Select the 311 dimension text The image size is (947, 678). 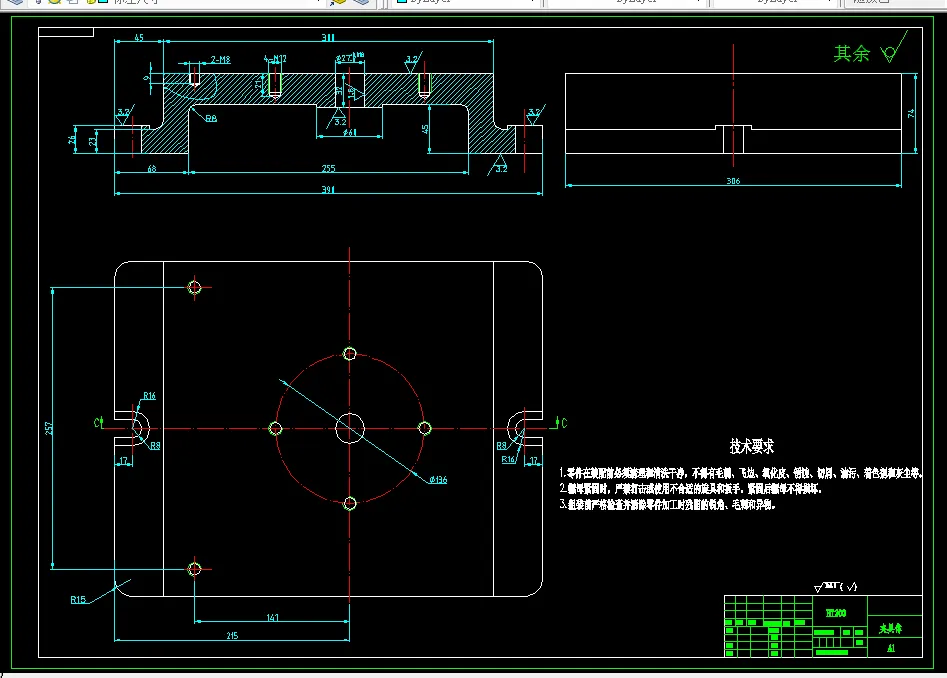pos(328,37)
